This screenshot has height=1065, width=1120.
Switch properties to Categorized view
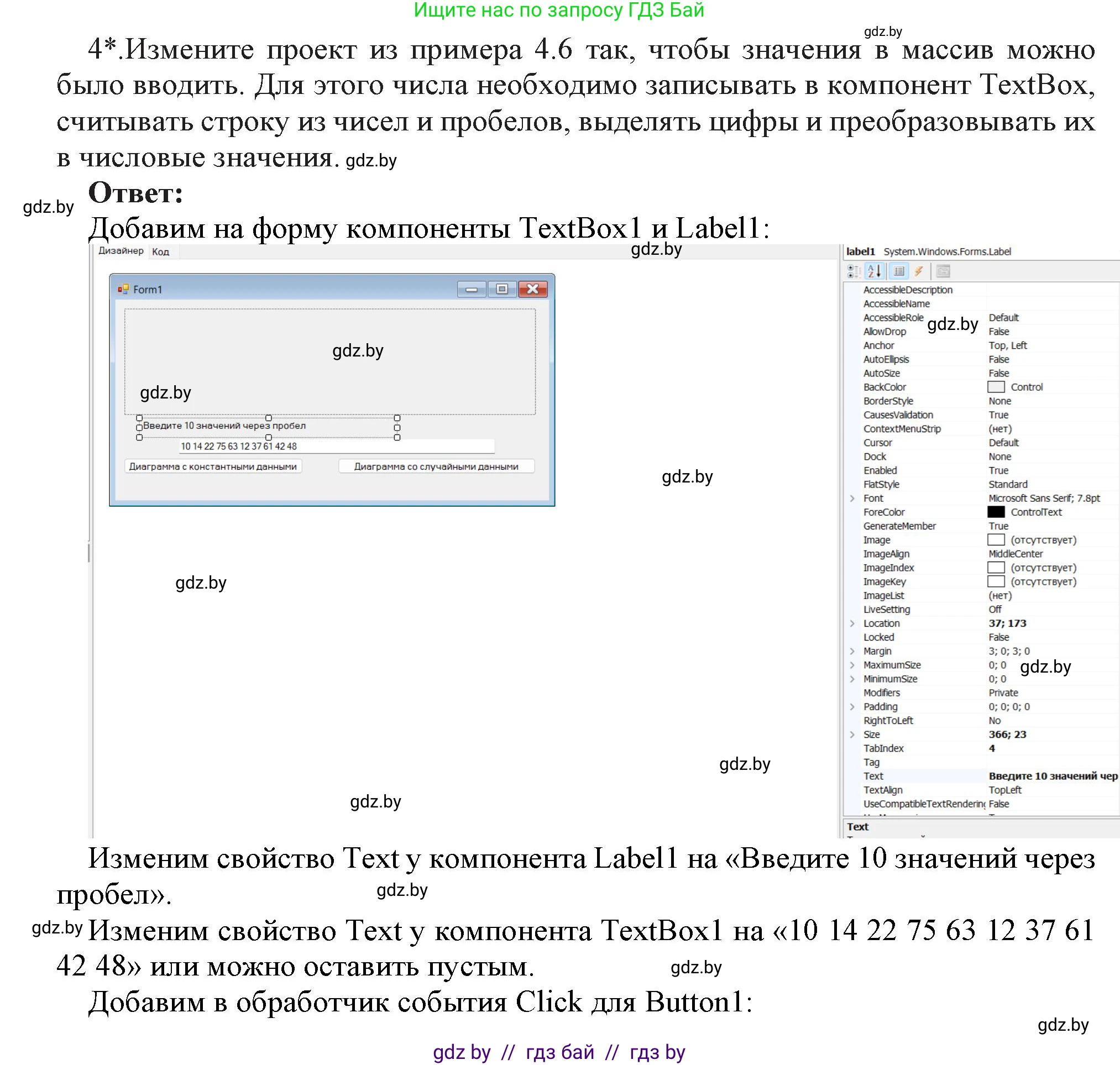(x=854, y=271)
